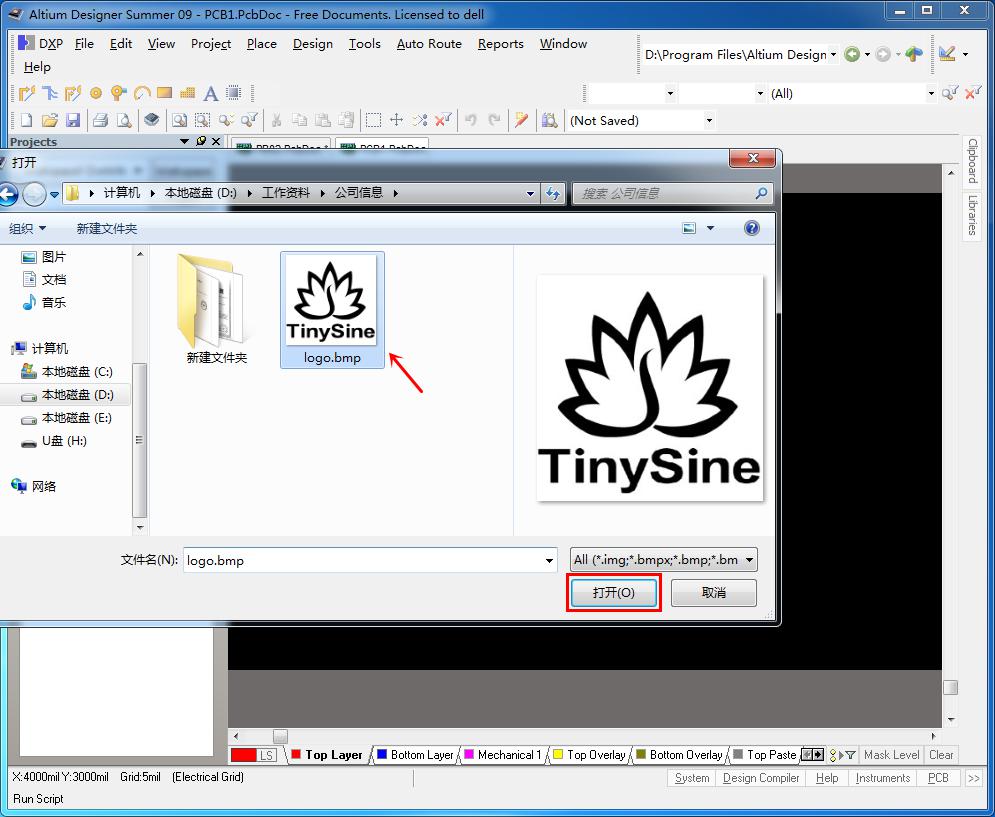Click the undo arrow toolbar icon
Viewport: 995px width, 817px height.
(470, 119)
